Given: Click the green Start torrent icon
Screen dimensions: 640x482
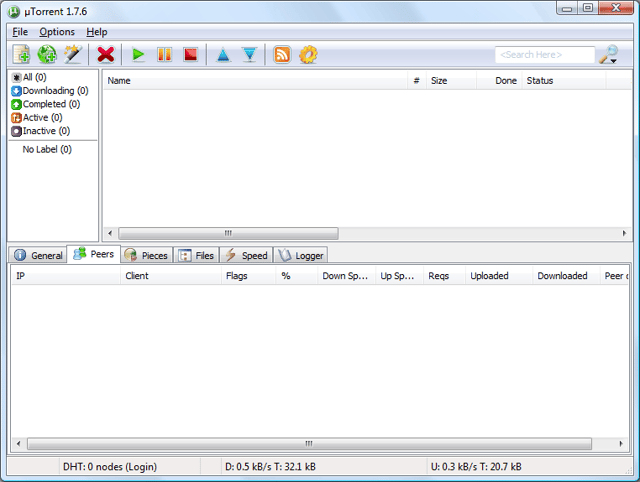Looking at the screenshot, I should [138, 54].
